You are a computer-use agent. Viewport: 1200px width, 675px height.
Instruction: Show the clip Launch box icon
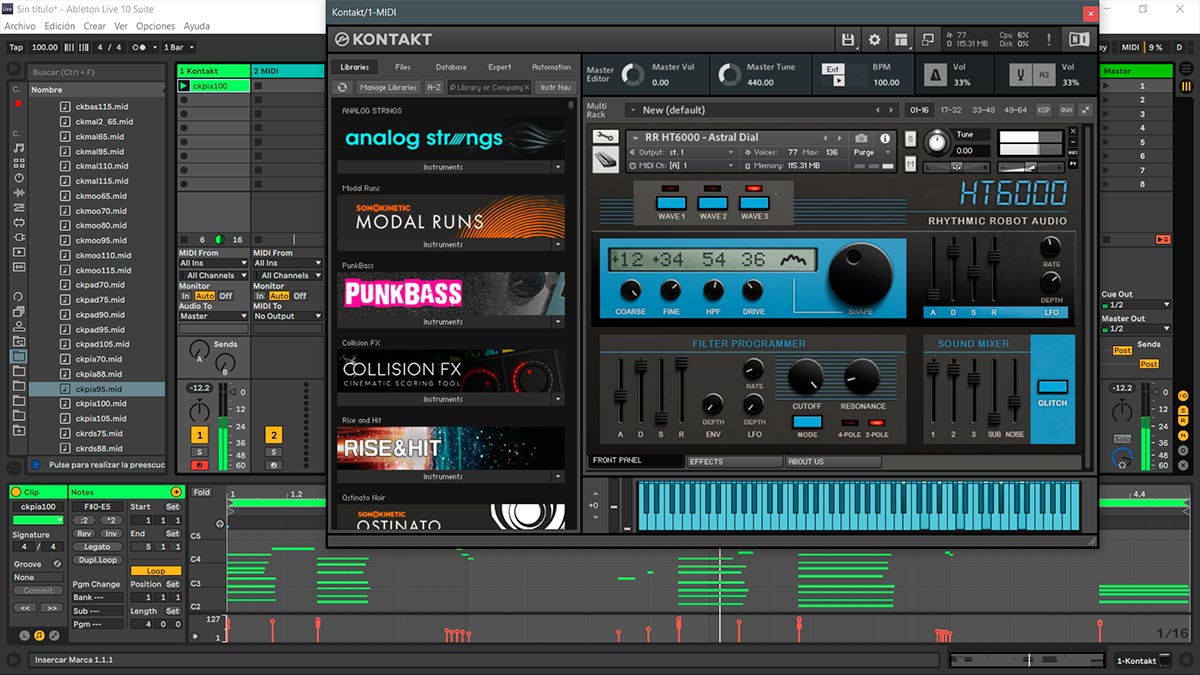pyautogui.click(x=22, y=635)
